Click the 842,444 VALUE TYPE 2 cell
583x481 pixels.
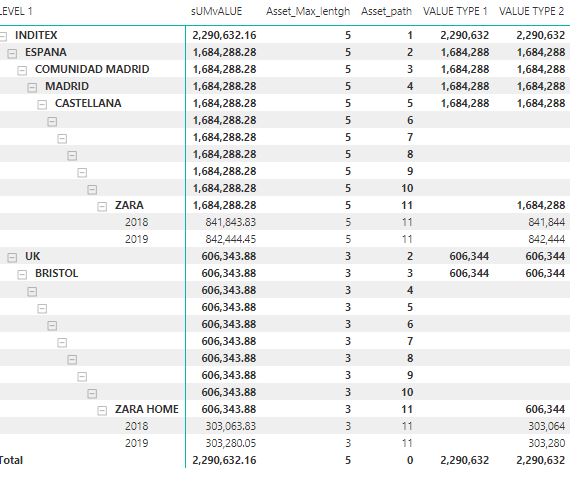(547, 239)
